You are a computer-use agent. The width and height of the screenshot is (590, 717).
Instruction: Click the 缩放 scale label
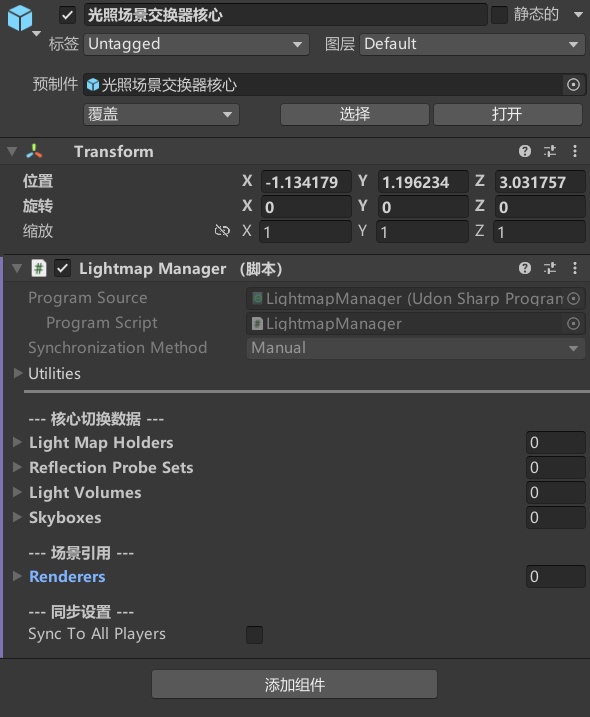[38, 231]
